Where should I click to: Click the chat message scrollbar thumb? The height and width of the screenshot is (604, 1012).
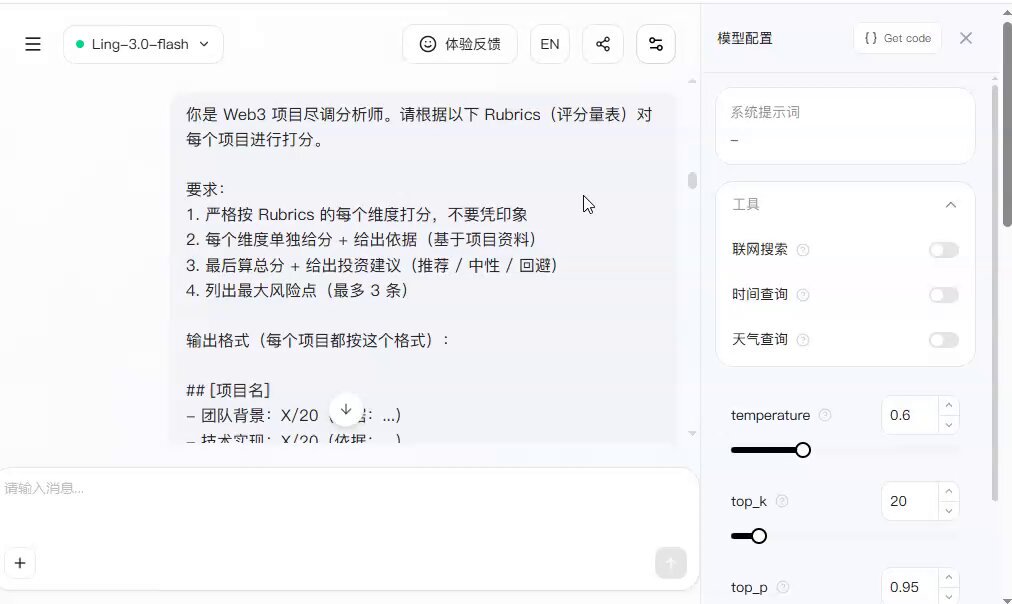tap(693, 181)
